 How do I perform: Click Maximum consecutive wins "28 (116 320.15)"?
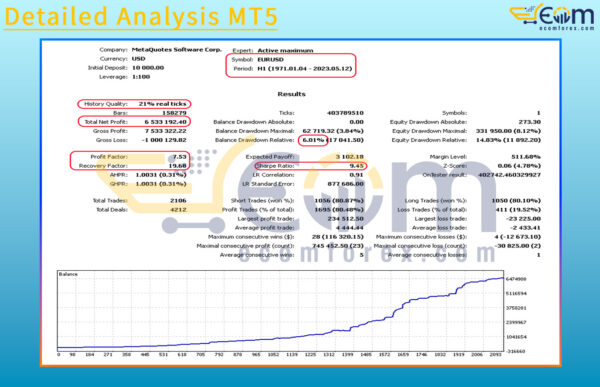338,237
